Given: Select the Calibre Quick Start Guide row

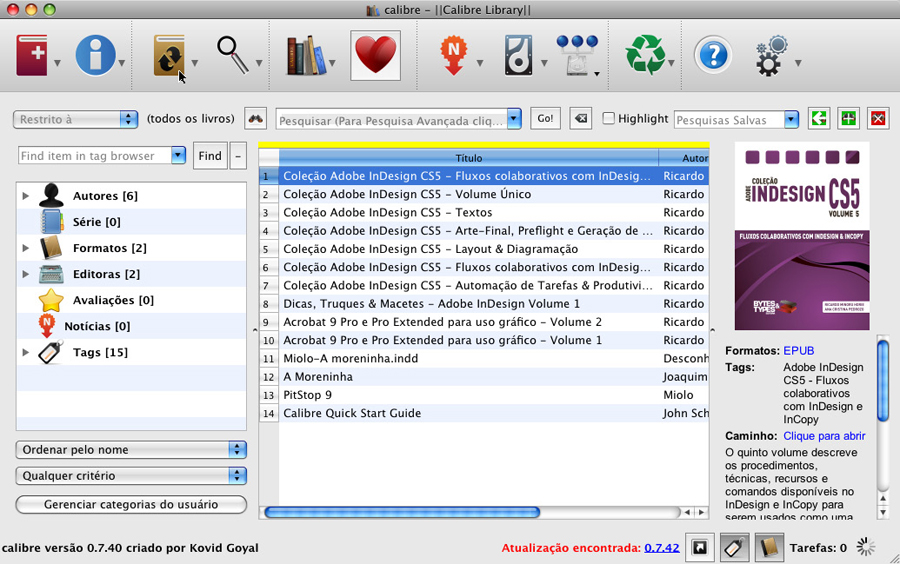Looking at the screenshot, I should [484, 413].
